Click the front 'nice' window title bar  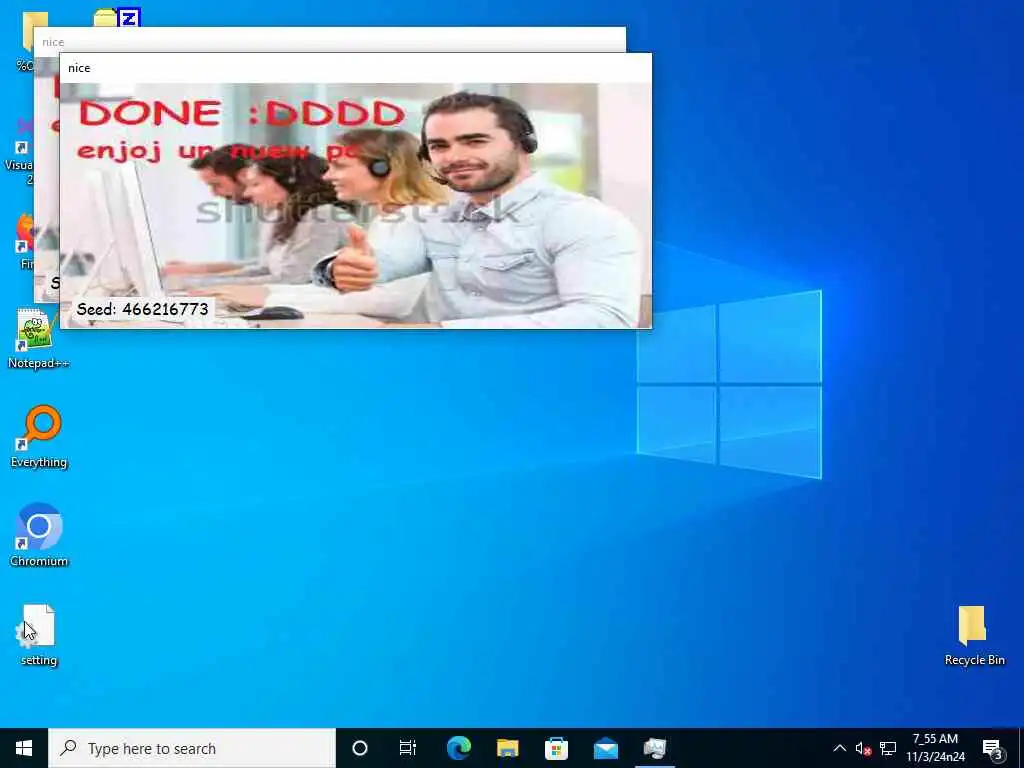pyautogui.click(x=355, y=68)
